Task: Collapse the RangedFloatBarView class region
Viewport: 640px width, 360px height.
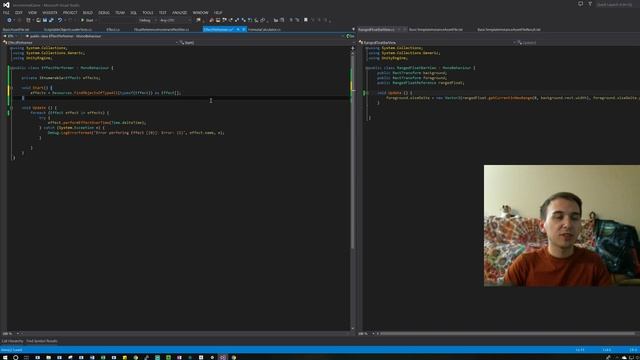Action: (367, 68)
